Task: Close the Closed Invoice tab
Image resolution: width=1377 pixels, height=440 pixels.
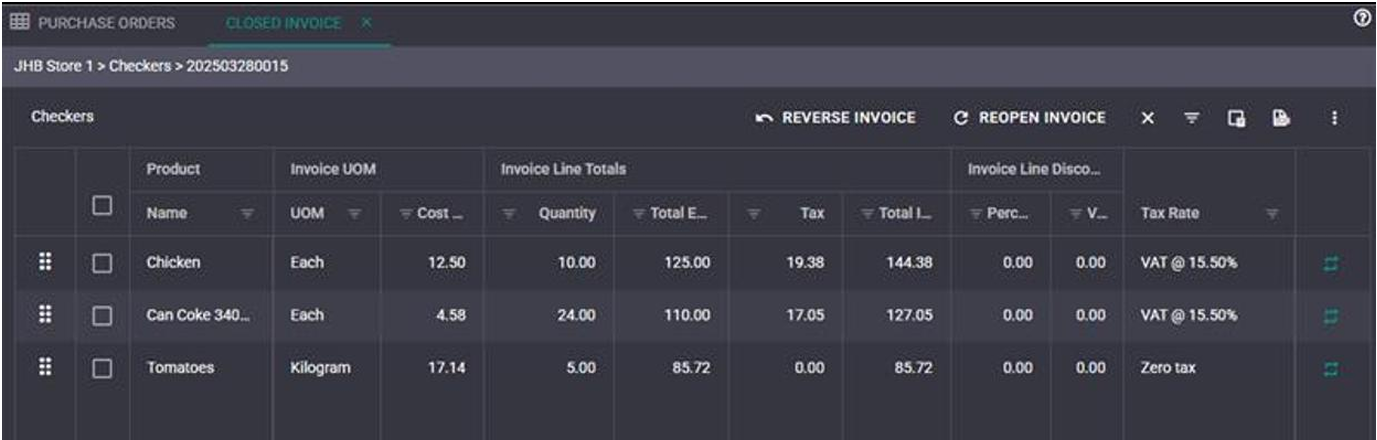Action: click(366, 22)
